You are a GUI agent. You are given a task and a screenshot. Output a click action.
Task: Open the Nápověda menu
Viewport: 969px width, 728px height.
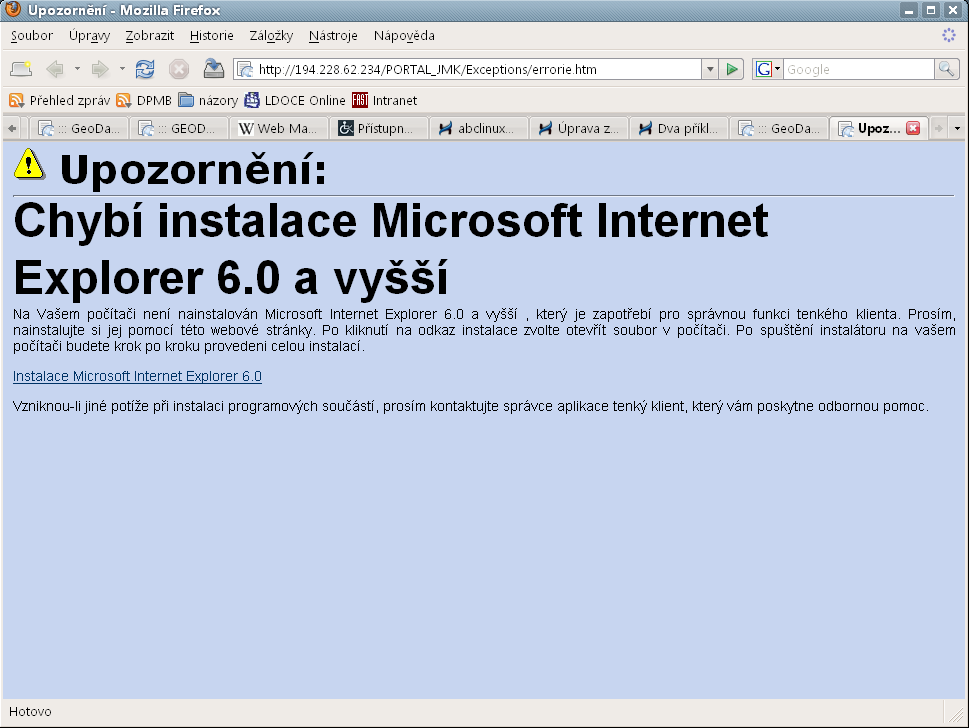click(404, 36)
